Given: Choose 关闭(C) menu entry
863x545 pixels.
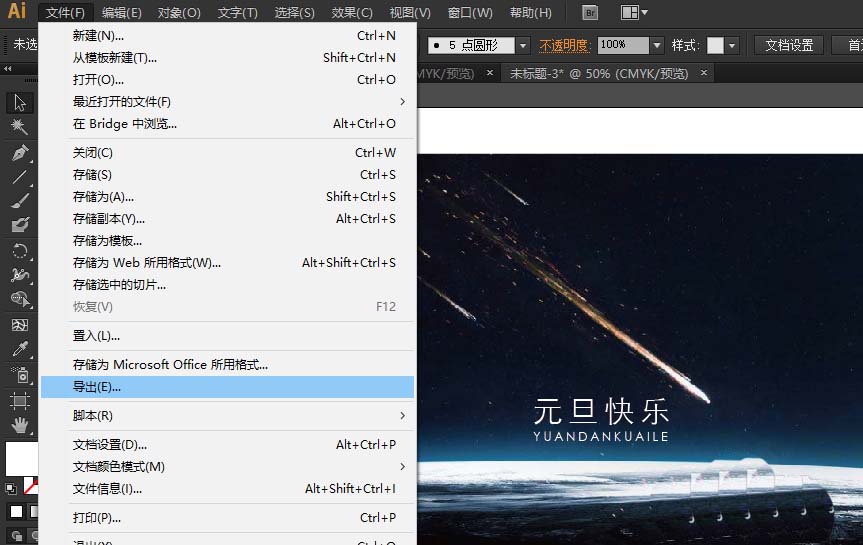Looking at the screenshot, I should (227, 152).
